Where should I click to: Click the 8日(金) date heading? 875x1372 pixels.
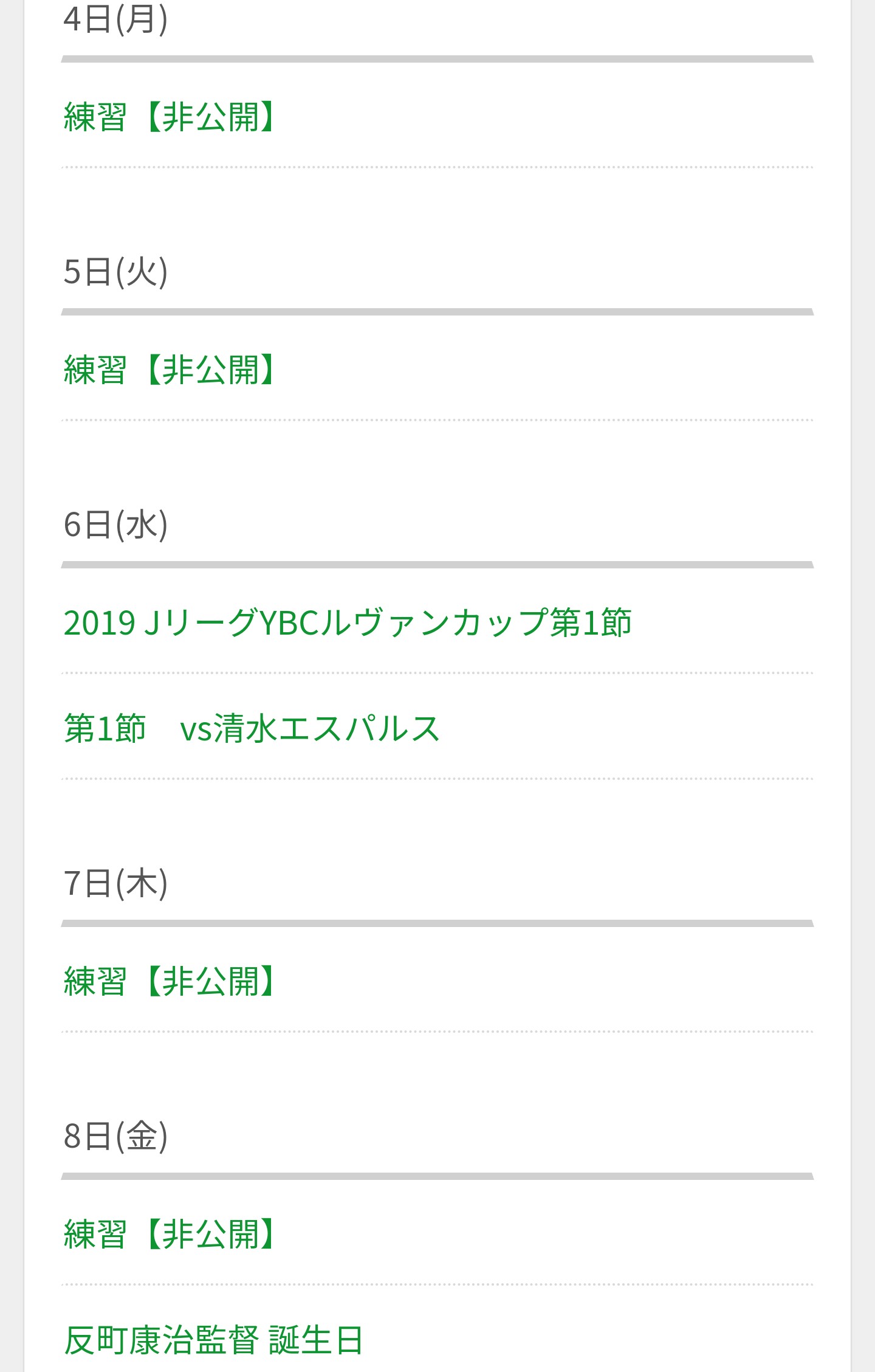point(115,1136)
